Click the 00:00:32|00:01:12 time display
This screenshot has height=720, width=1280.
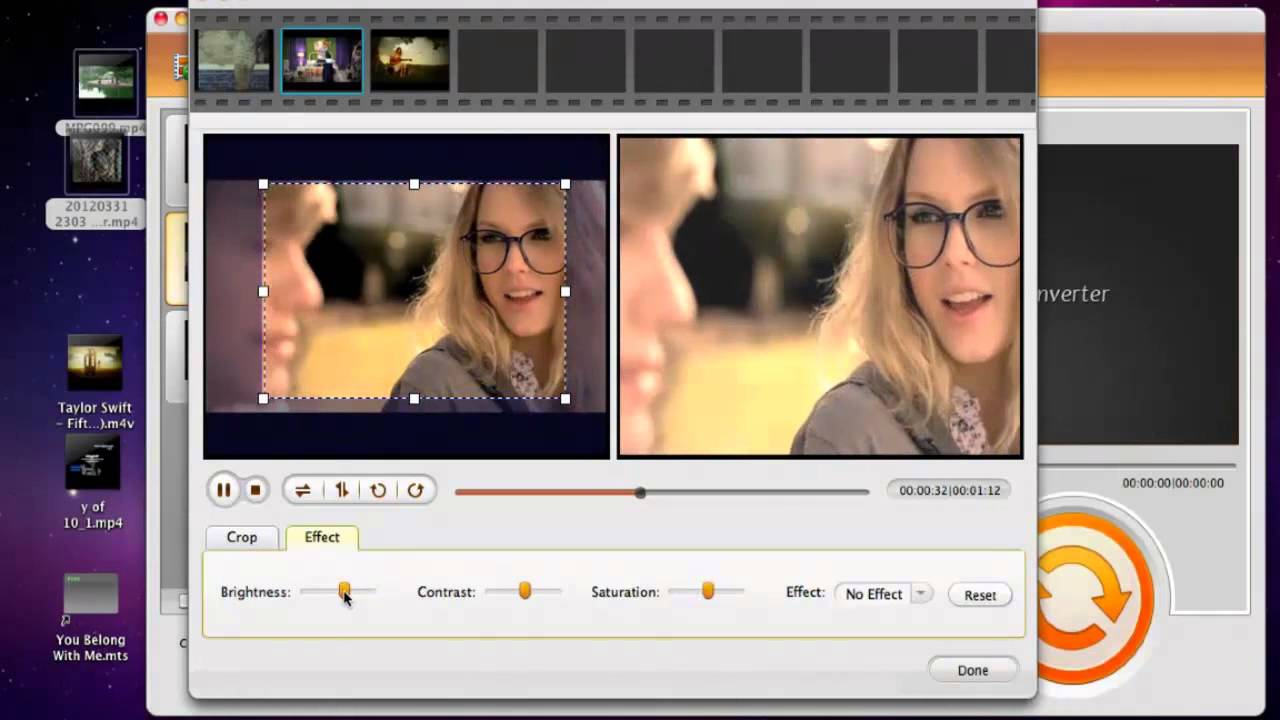point(949,490)
